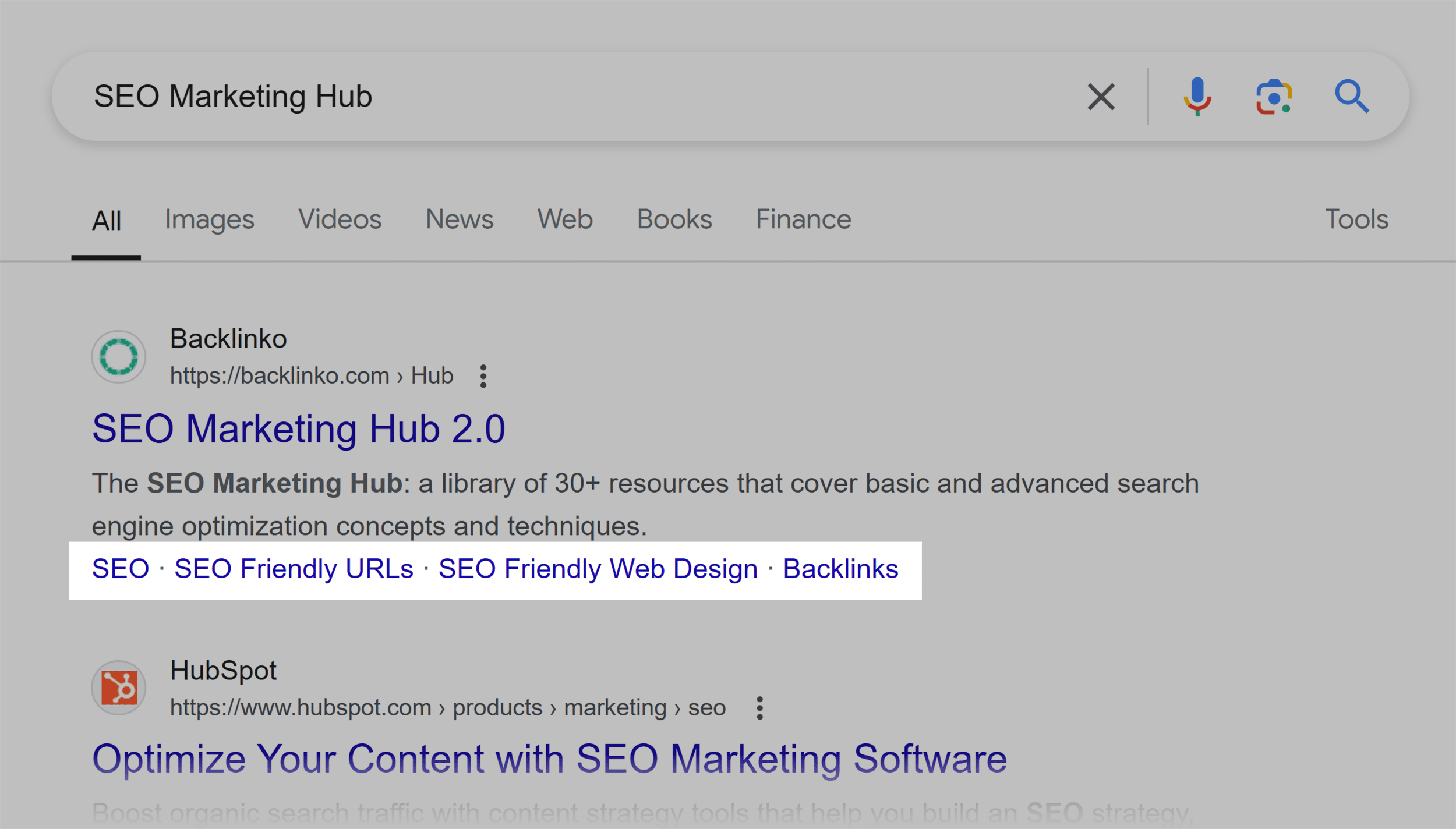
Task: Switch to the Books tab
Action: tap(674, 220)
